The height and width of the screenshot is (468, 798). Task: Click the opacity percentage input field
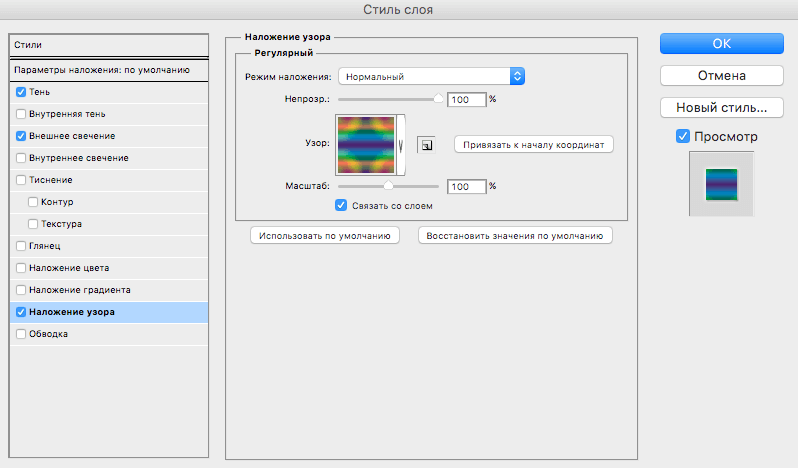(466, 100)
